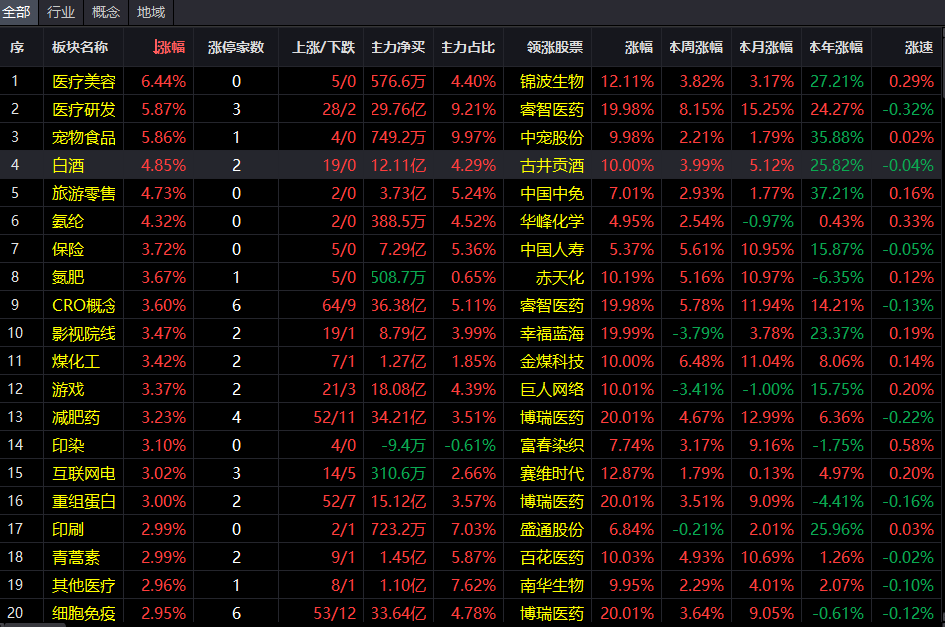945x627 pixels.
Task: Open leading stock 华峰化学
Action: pyautogui.click(x=552, y=221)
